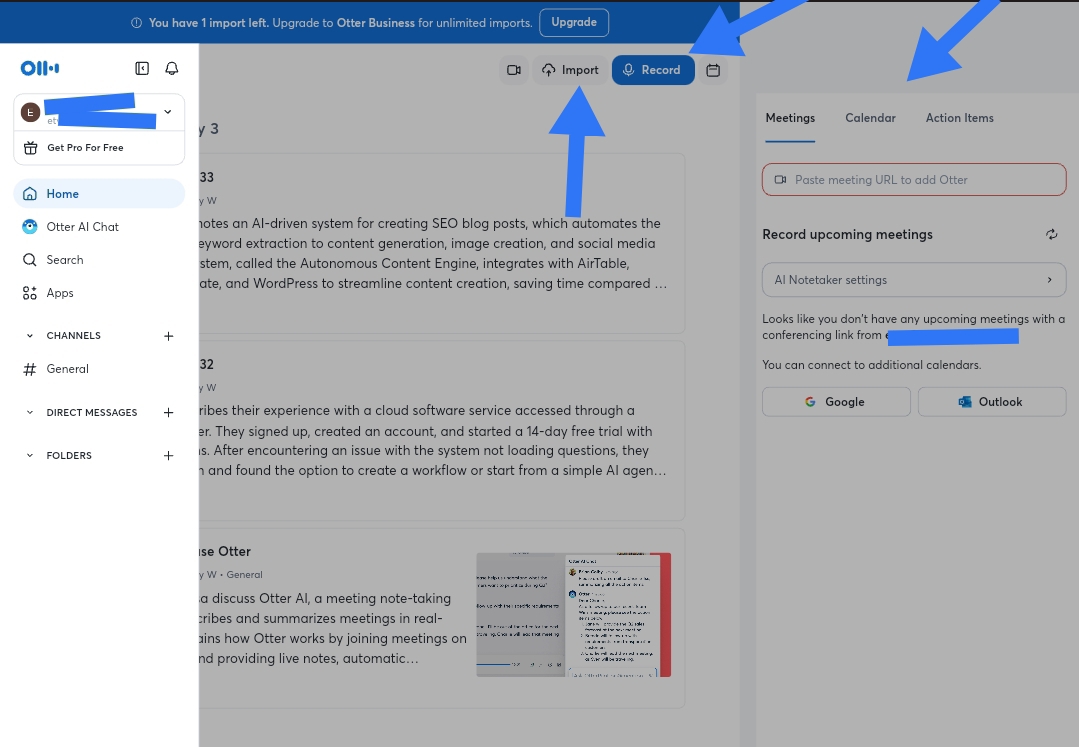This screenshot has height=747, width=1079.
Task: Add a new channel plus icon
Action: click(x=169, y=336)
